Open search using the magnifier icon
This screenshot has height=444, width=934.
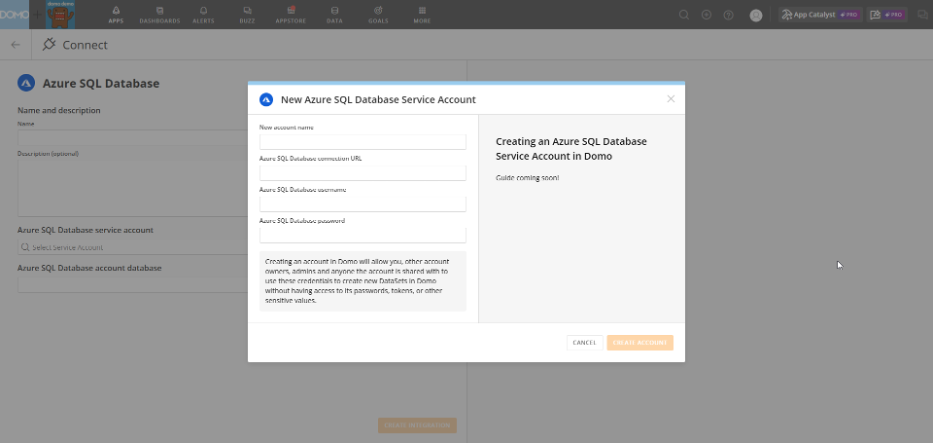(684, 15)
